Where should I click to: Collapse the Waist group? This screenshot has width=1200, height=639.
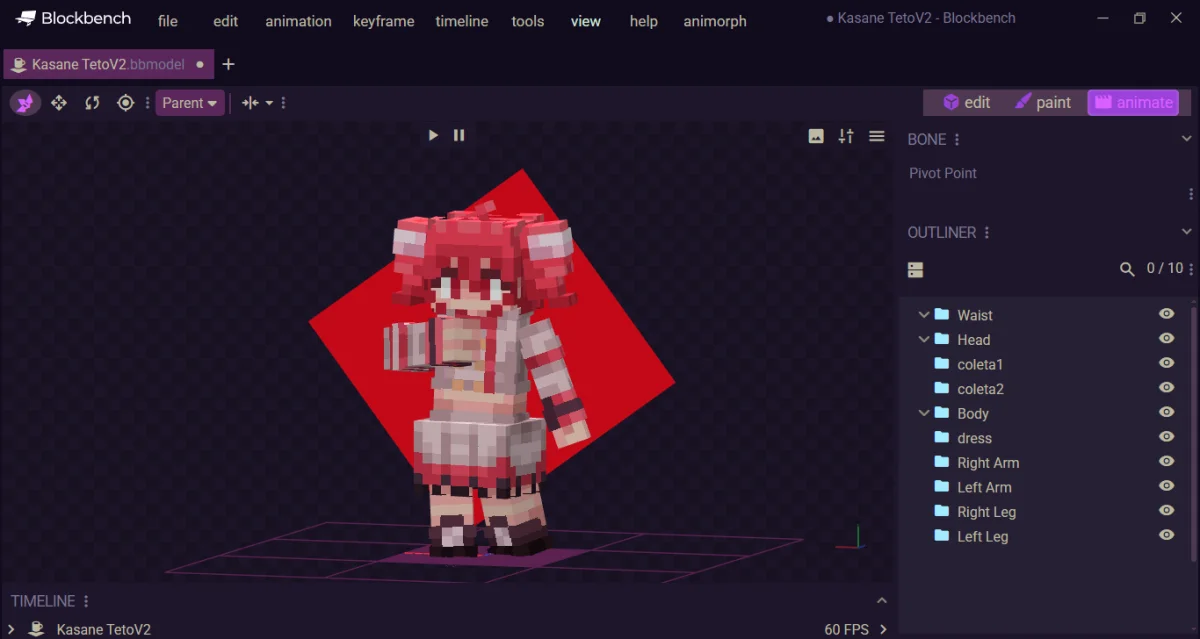click(924, 314)
